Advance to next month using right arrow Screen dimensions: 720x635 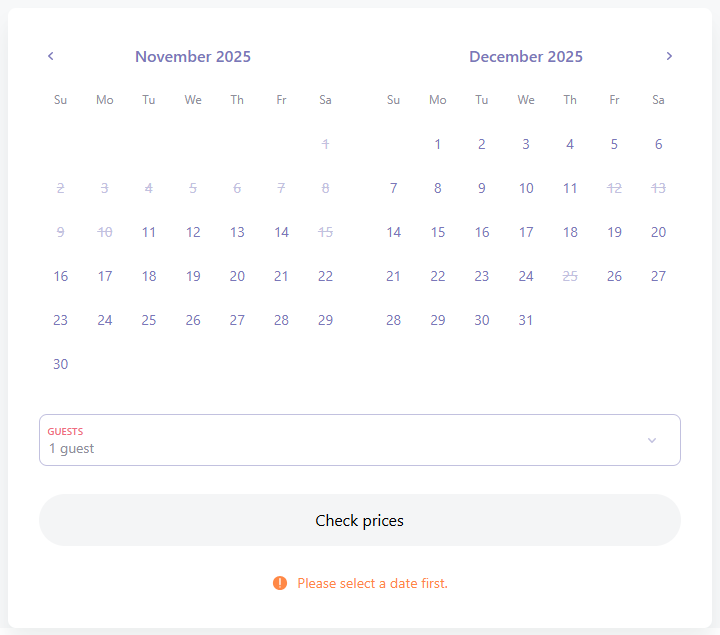tap(669, 56)
